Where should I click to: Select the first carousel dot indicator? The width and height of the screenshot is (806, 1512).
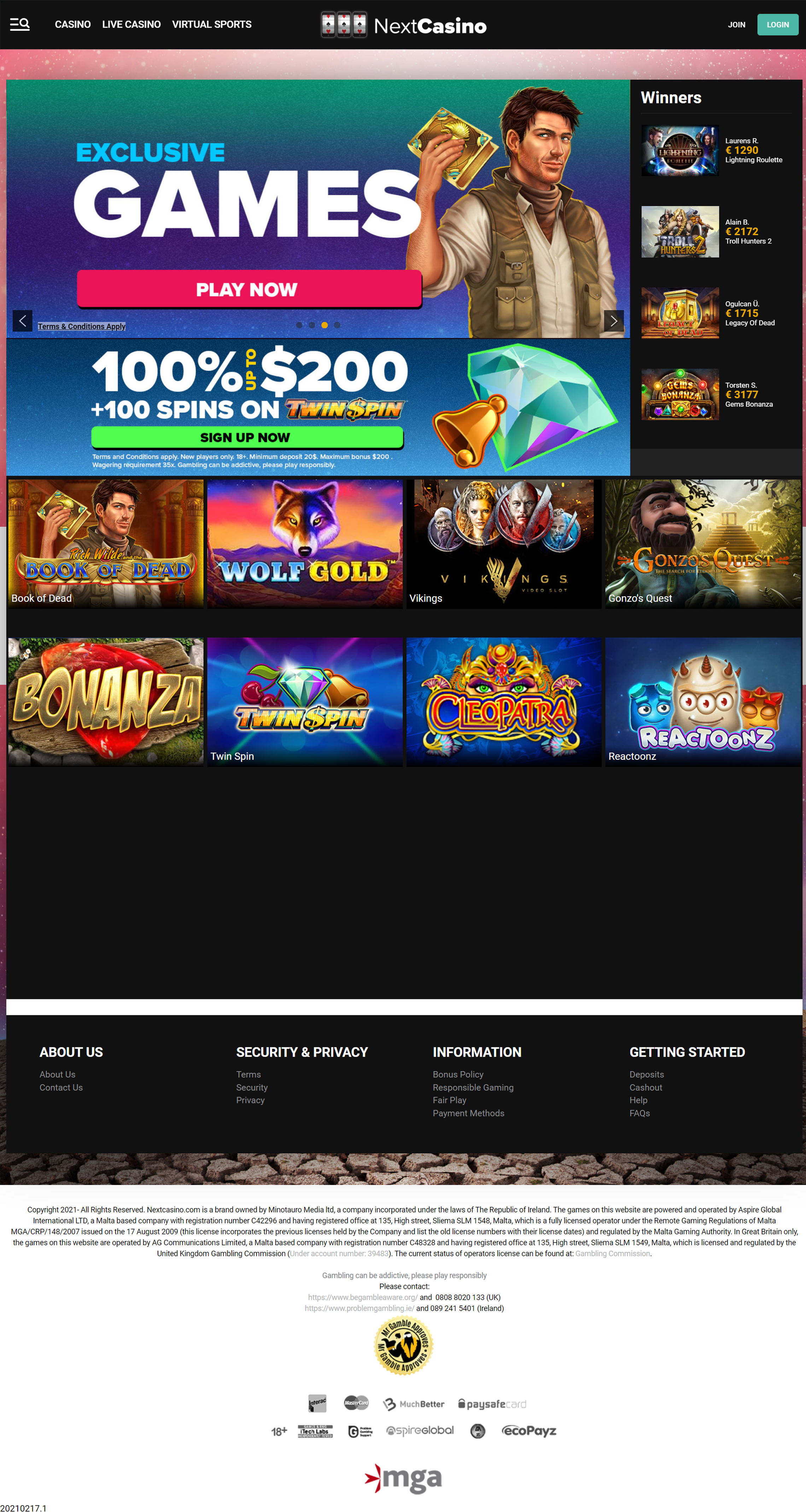click(299, 325)
